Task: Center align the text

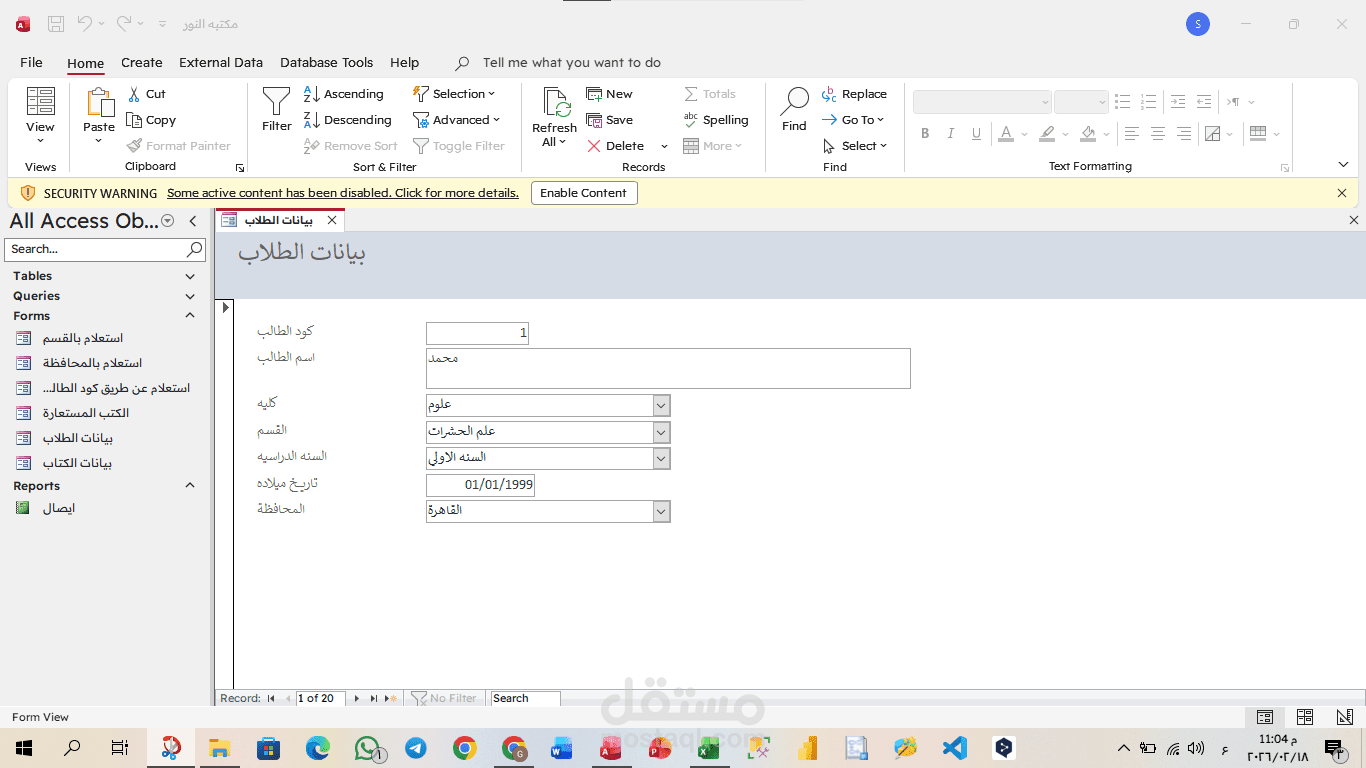Action: click(1157, 133)
